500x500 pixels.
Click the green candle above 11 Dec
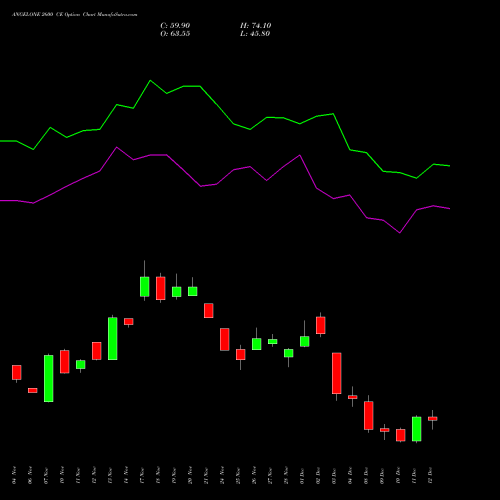(417, 429)
